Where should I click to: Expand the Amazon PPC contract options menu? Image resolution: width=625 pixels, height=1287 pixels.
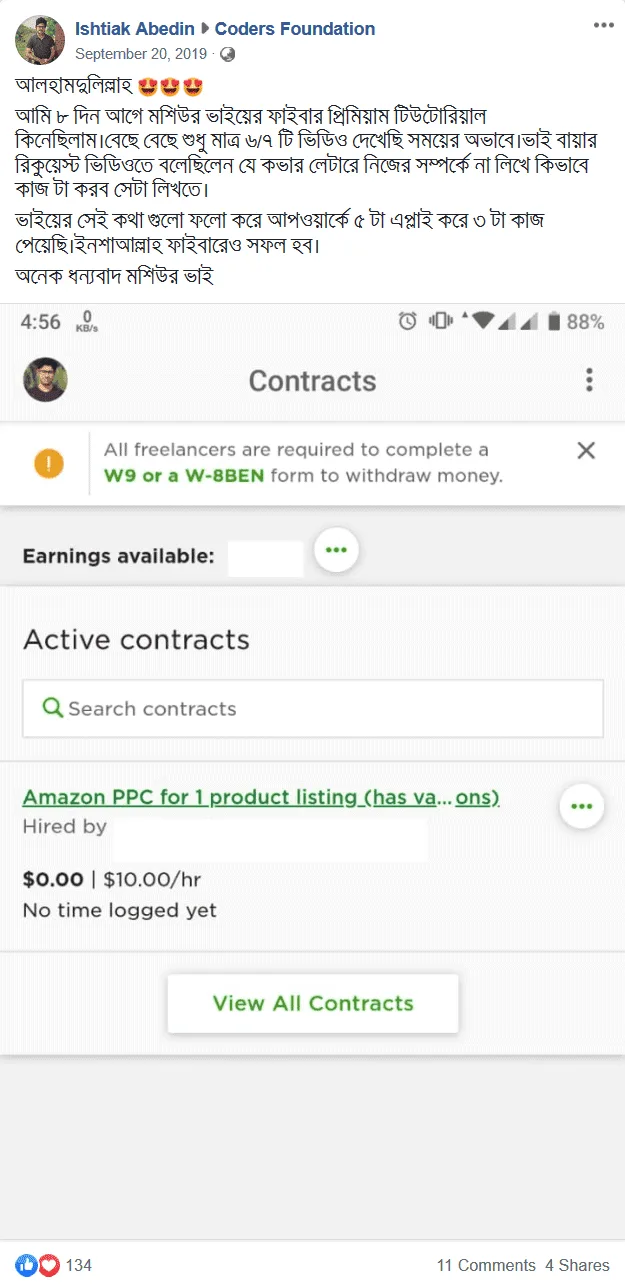point(582,805)
